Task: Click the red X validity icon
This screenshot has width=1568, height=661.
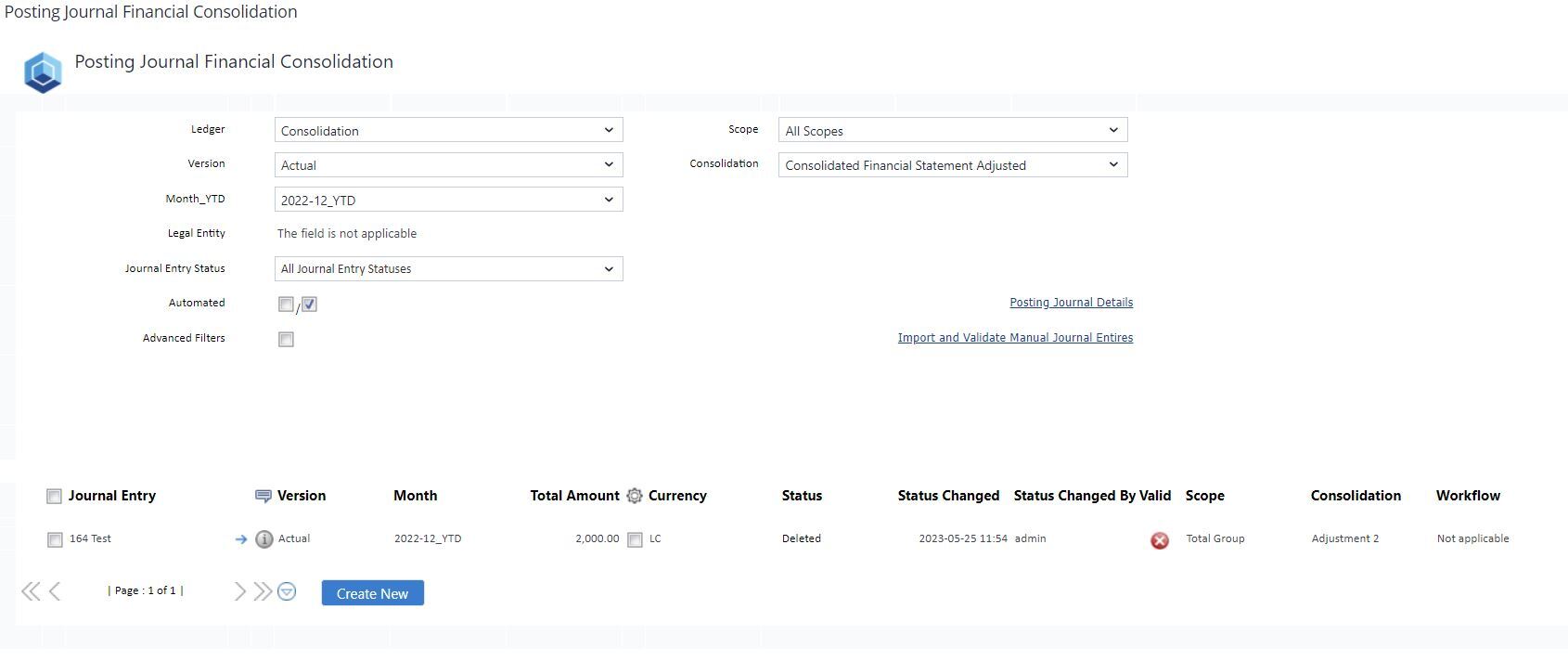Action: (x=1160, y=540)
